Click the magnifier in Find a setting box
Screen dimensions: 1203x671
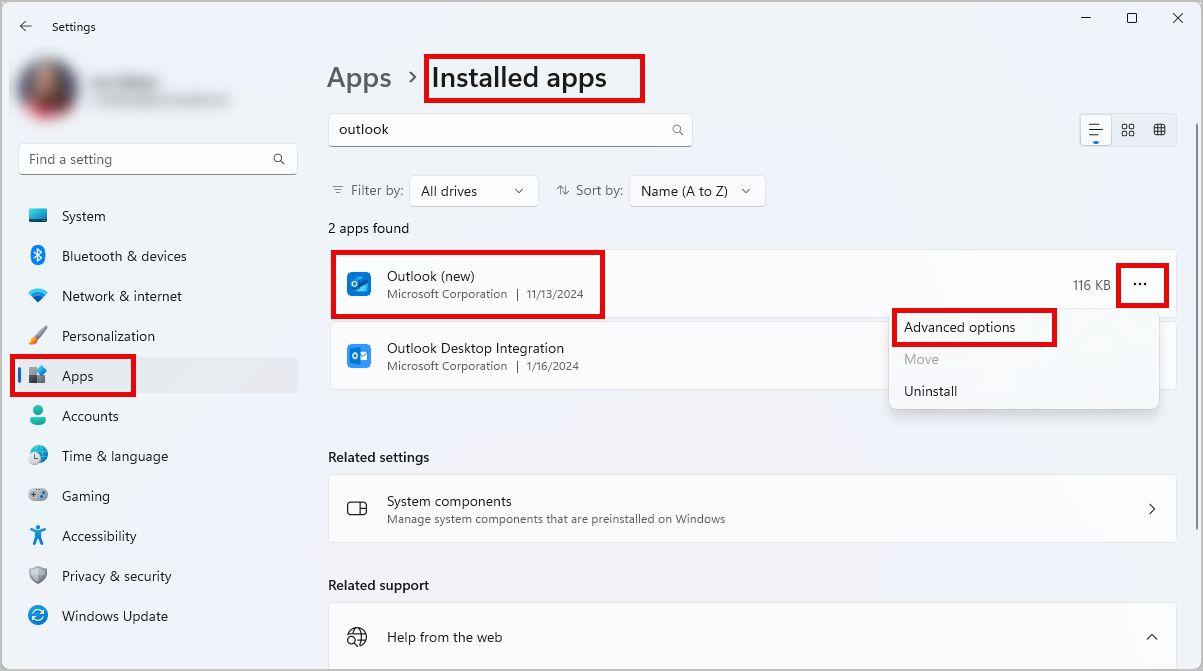click(279, 159)
